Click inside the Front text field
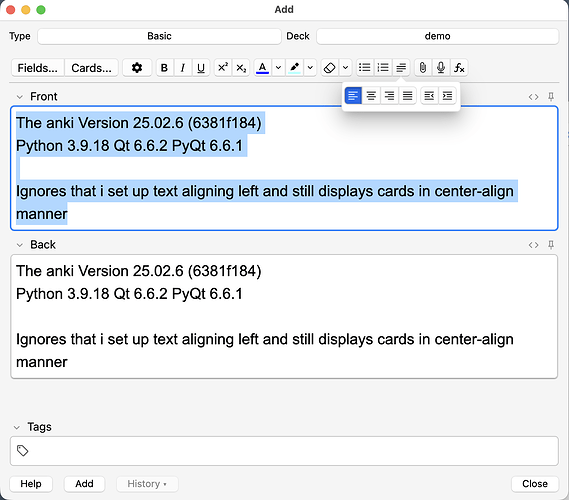This screenshot has height=500, width=569. pos(284,168)
